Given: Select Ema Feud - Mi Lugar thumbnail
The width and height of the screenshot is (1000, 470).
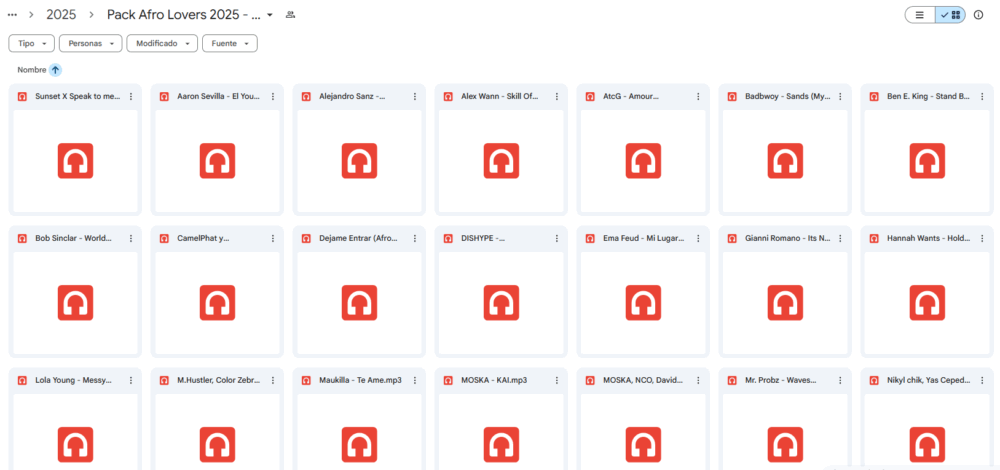Looking at the screenshot, I should (643, 303).
